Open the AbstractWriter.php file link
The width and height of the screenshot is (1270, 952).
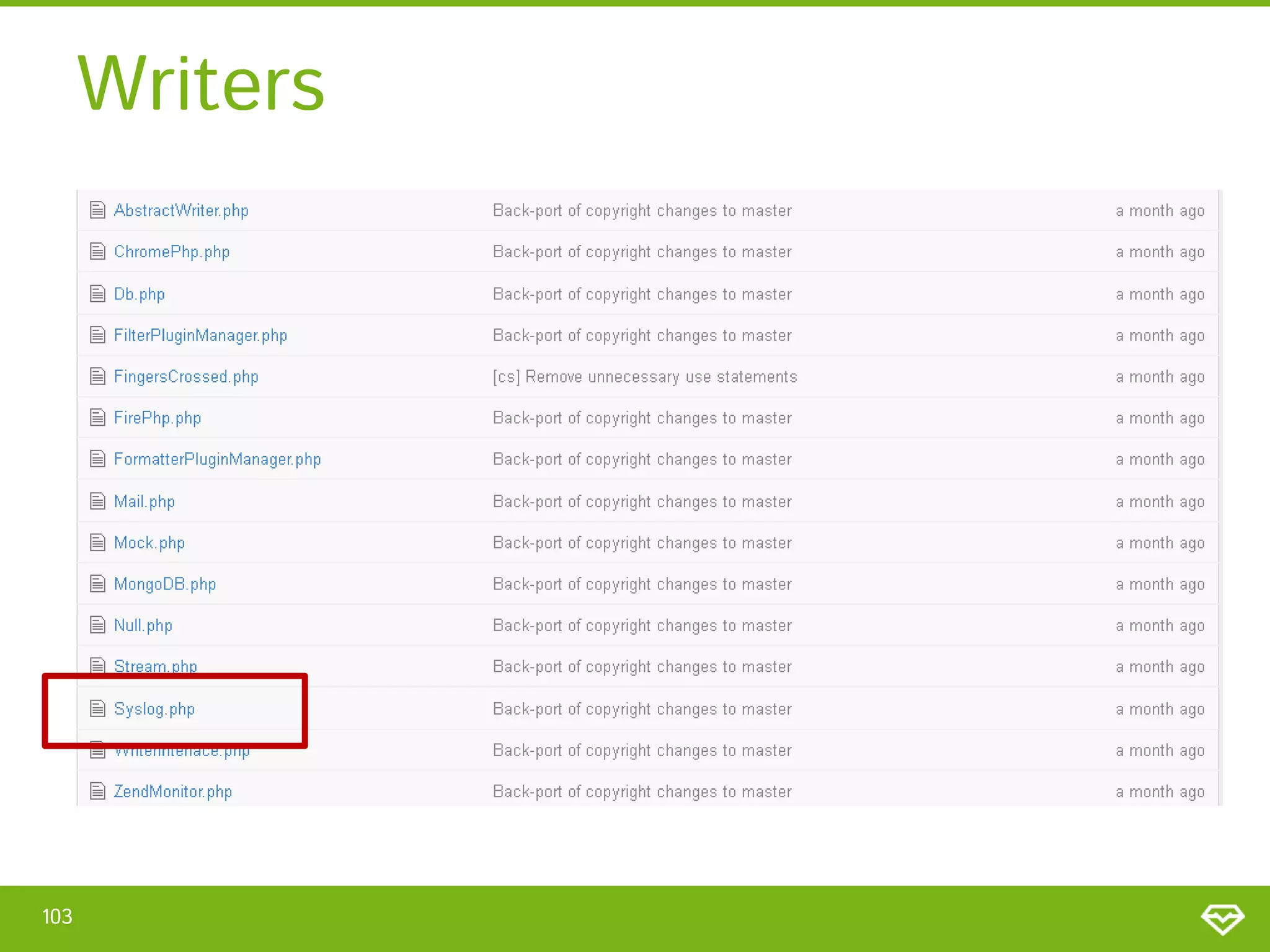(x=181, y=211)
